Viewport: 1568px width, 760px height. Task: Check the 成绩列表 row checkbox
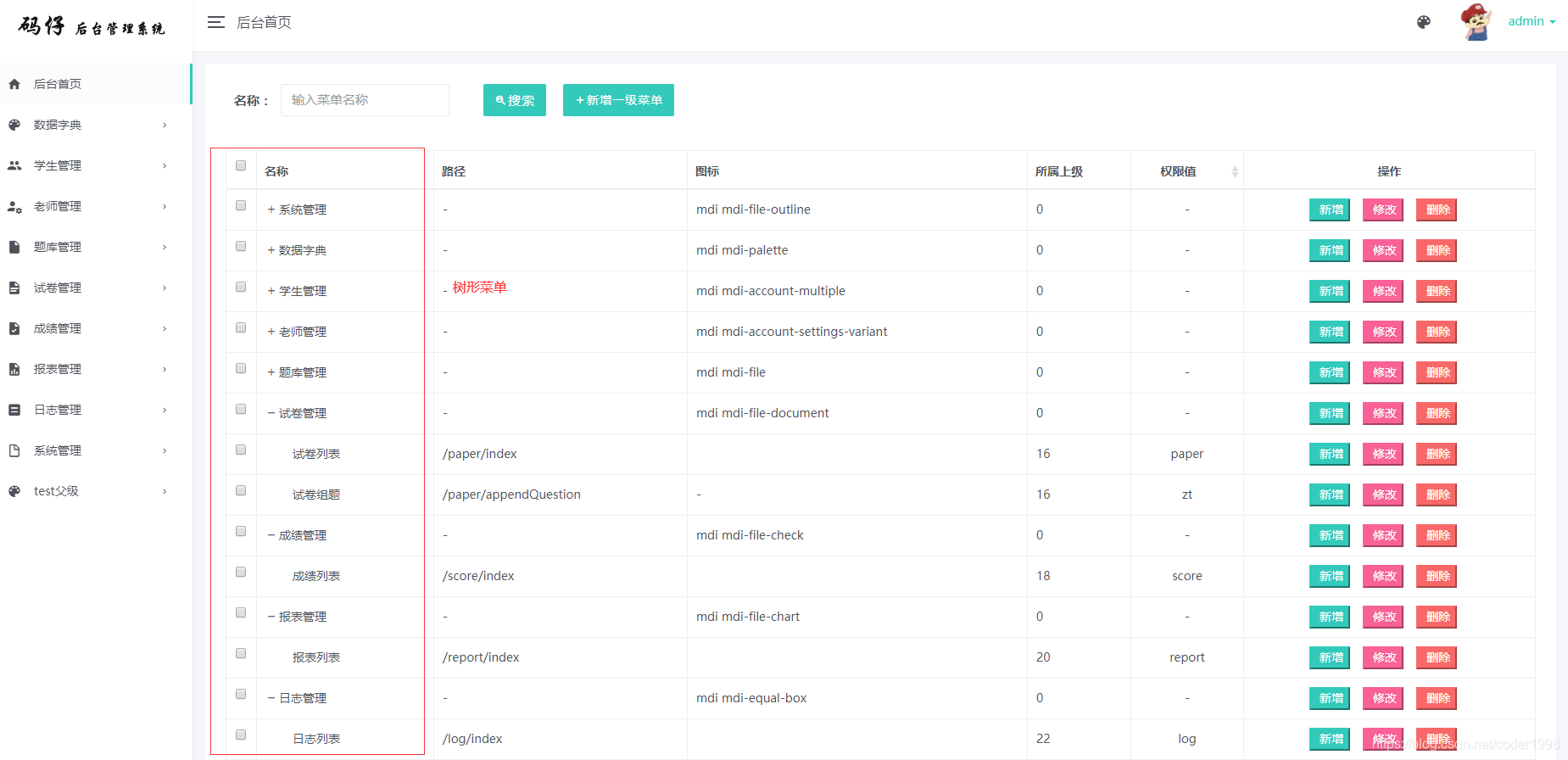coord(241,572)
